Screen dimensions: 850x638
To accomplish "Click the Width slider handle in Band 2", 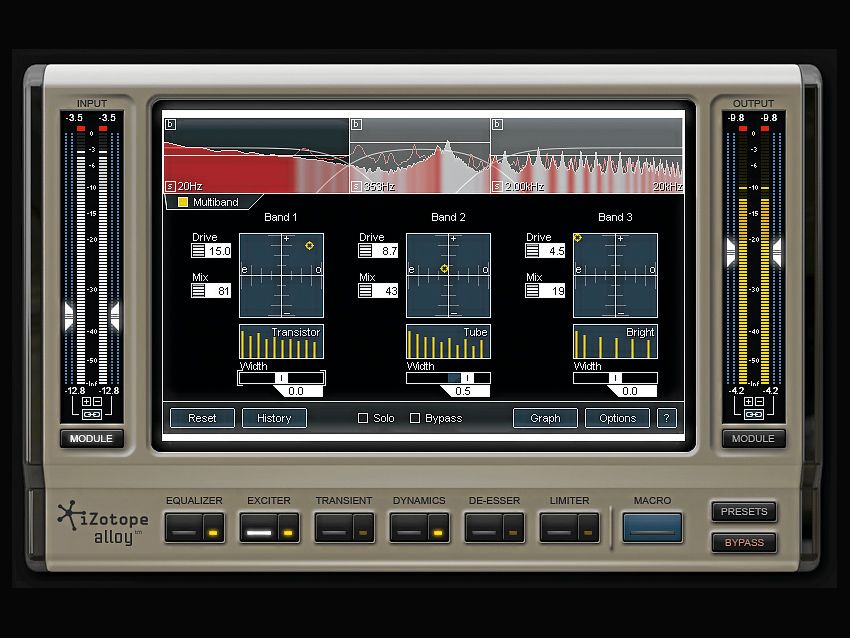I will point(469,379).
